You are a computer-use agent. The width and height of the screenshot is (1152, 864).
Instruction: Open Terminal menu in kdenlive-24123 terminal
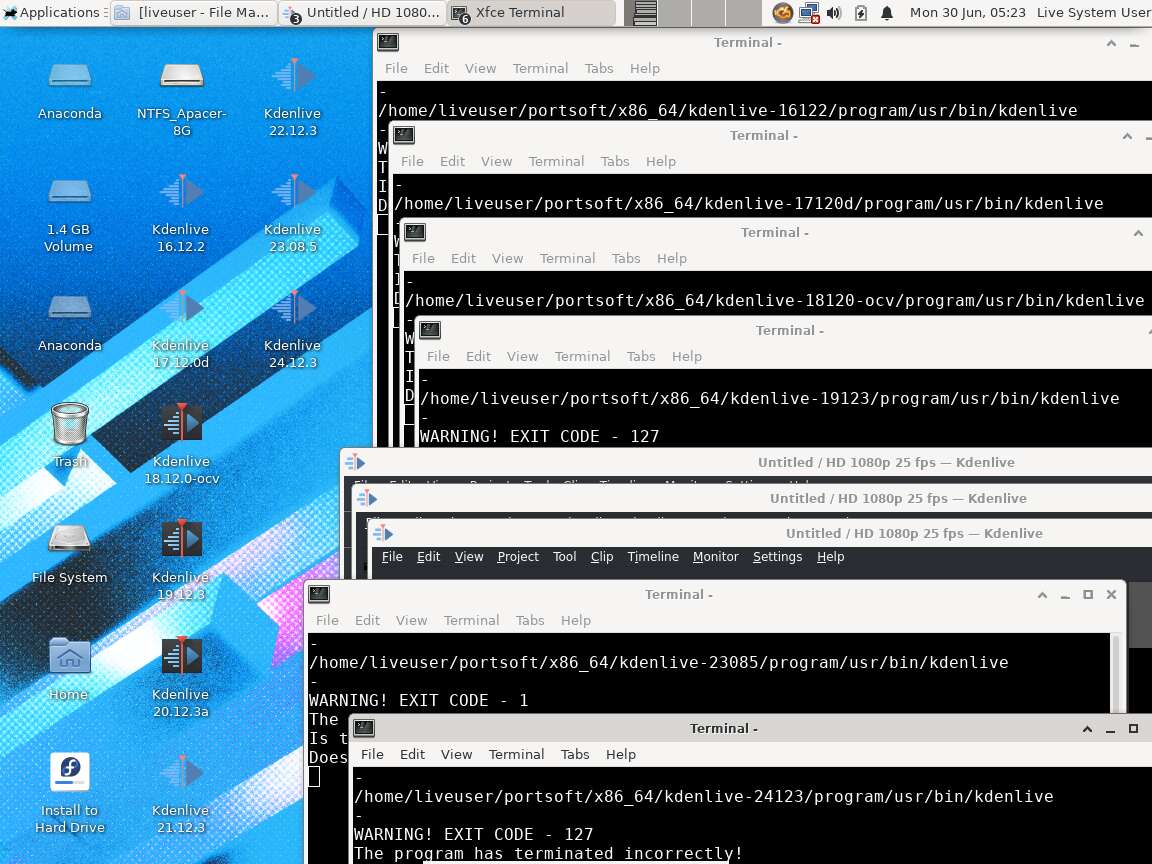[516, 754]
